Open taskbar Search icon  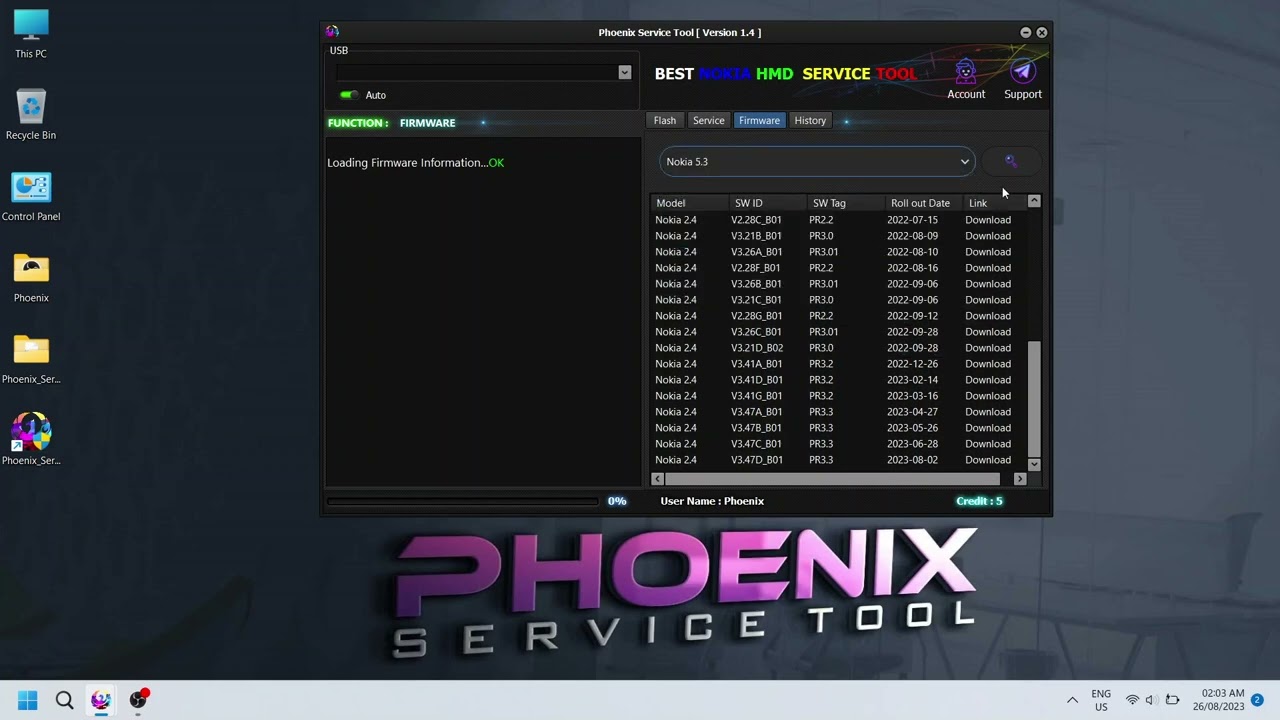64,701
